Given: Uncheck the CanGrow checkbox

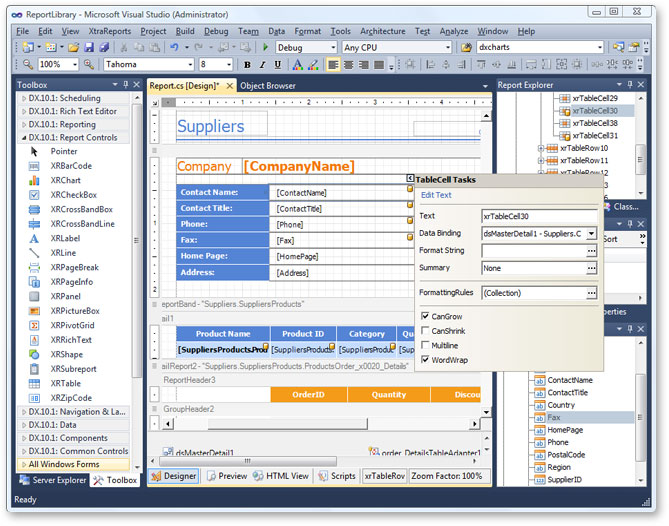Looking at the screenshot, I should (425, 317).
